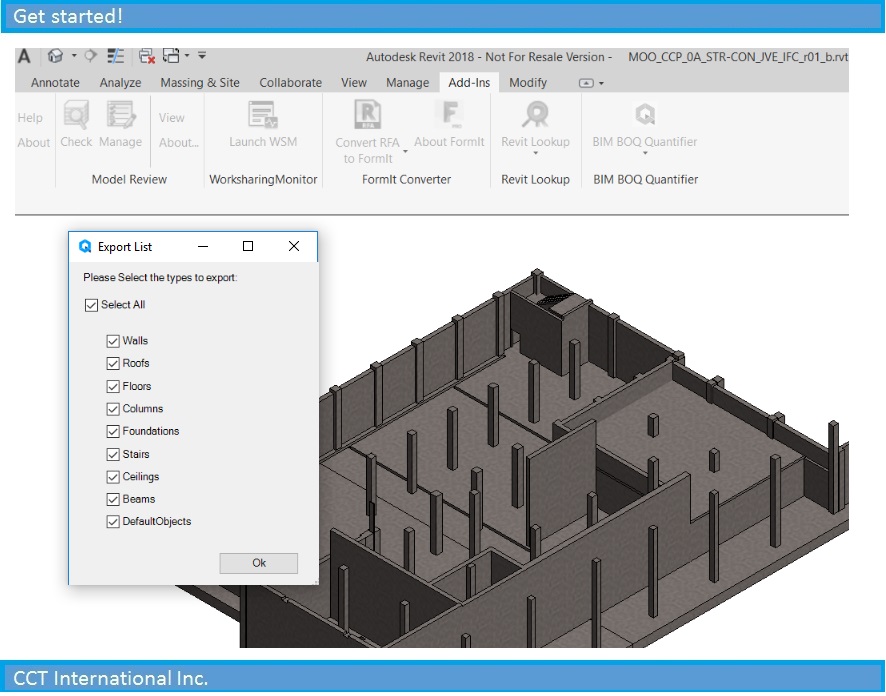Disable the DefaultObjects checkbox
This screenshot has width=886, height=696.
click(112, 521)
